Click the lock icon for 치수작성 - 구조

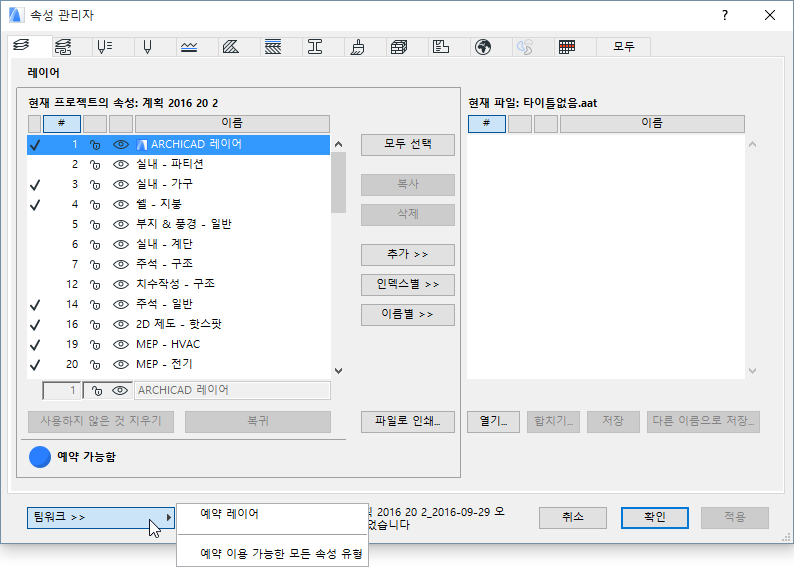pos(95,285)
